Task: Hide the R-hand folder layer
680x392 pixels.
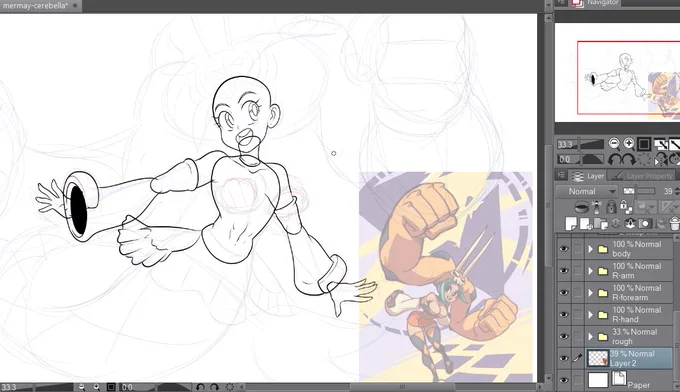Action: click(564, 314)
